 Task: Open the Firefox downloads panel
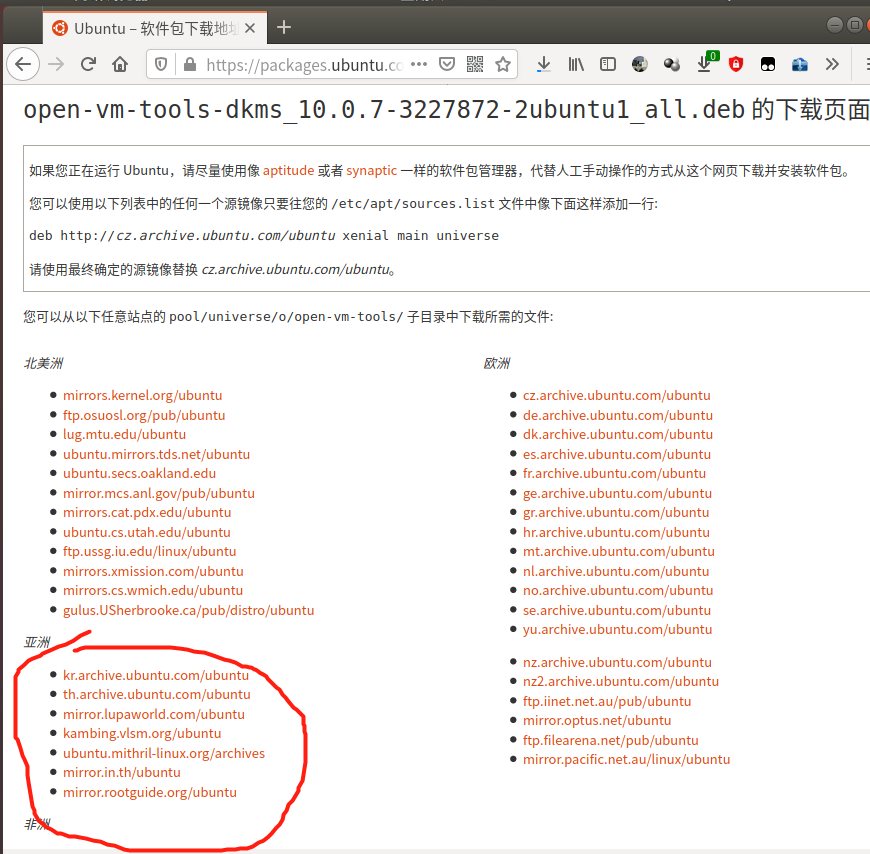point(543,63)
